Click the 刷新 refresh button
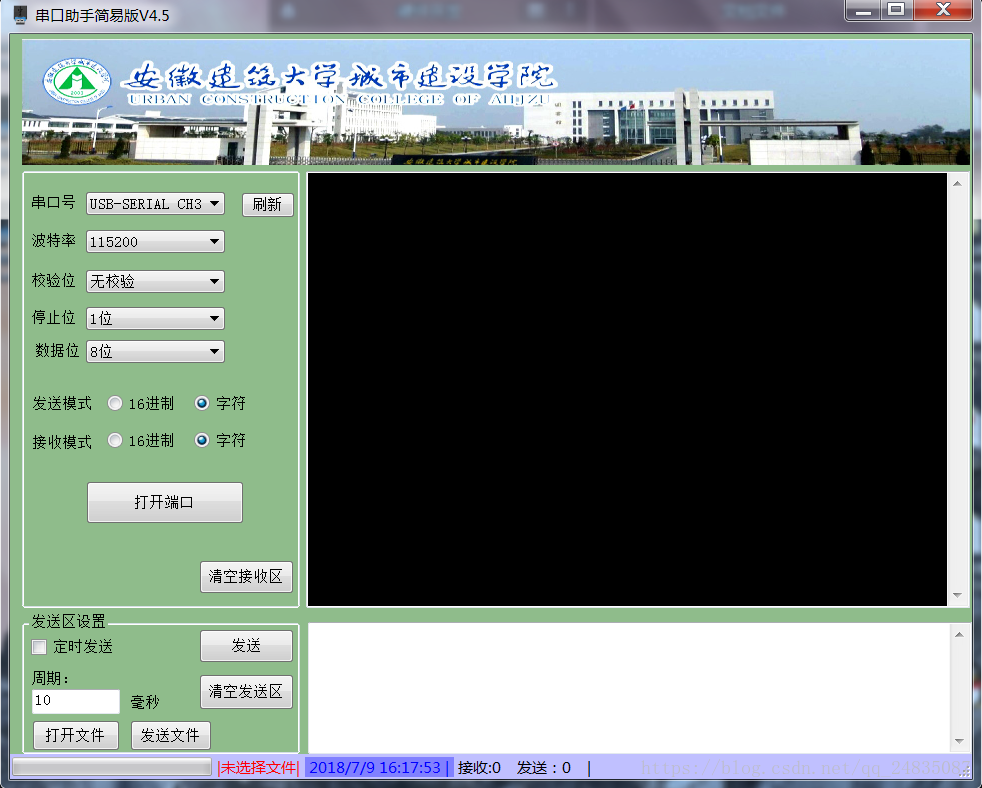982x788 pixels. 267,204
